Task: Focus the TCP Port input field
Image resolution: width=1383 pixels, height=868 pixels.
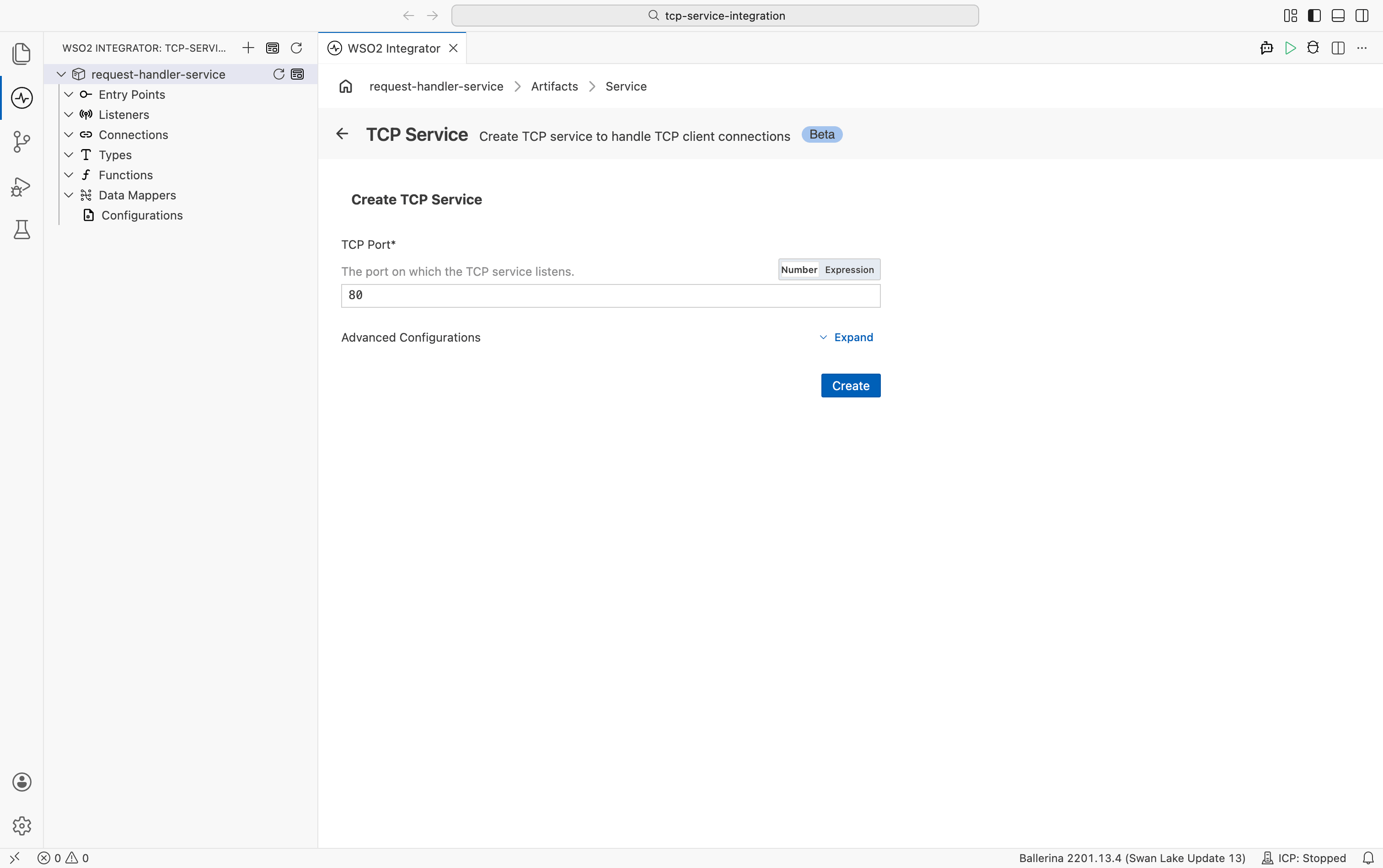Action: pyautogui.click(x=610, y=295)
